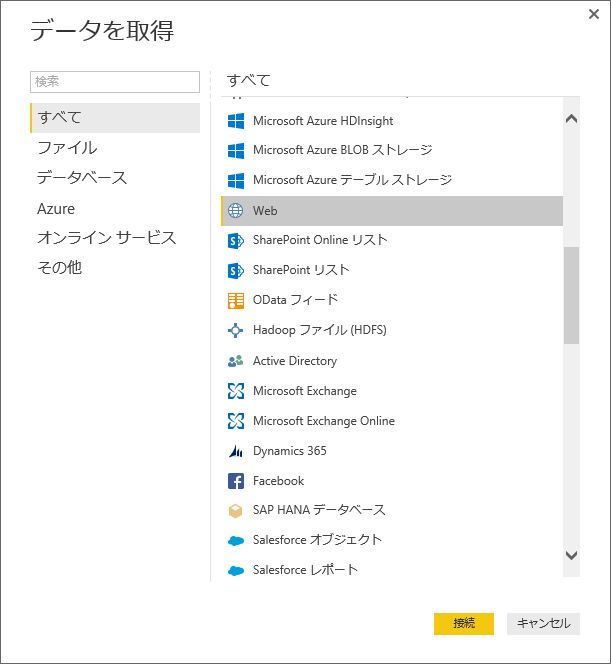Click the Hadoop ファイル (HDFS) icon
The height and width of the screenshot is (664, 611).
[x=235, y=330]
